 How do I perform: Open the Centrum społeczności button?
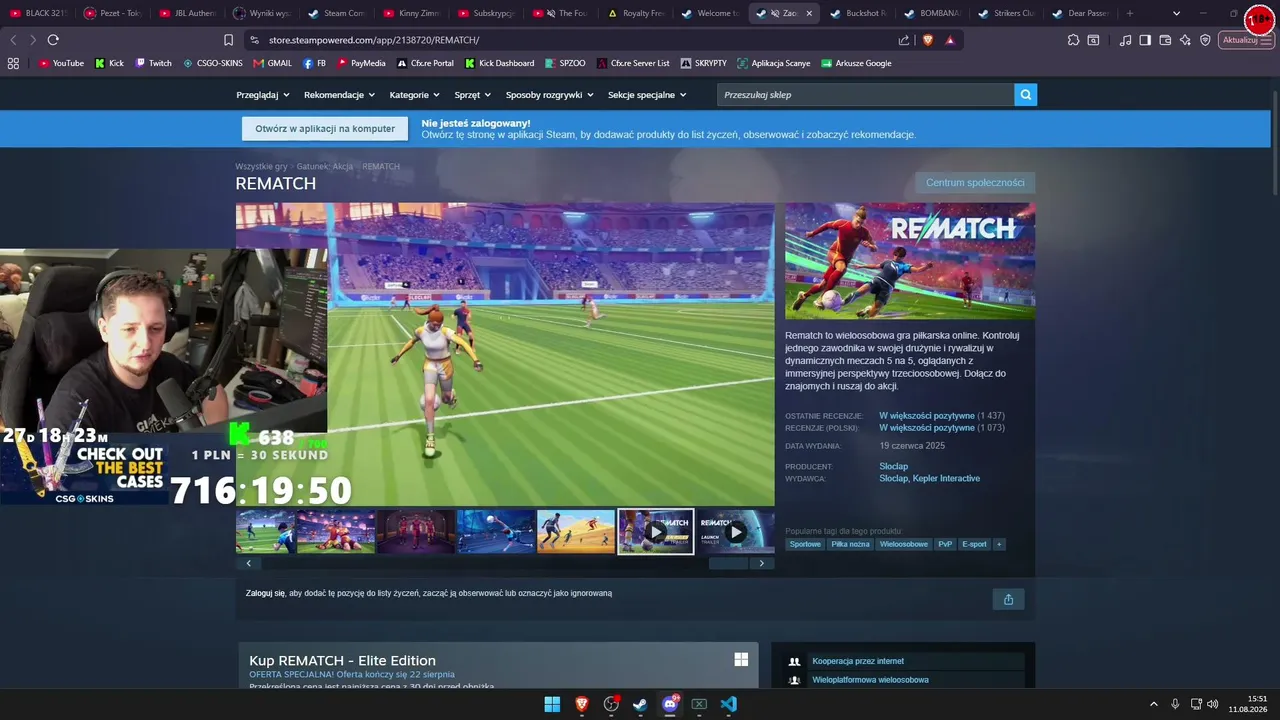[975, 183]
